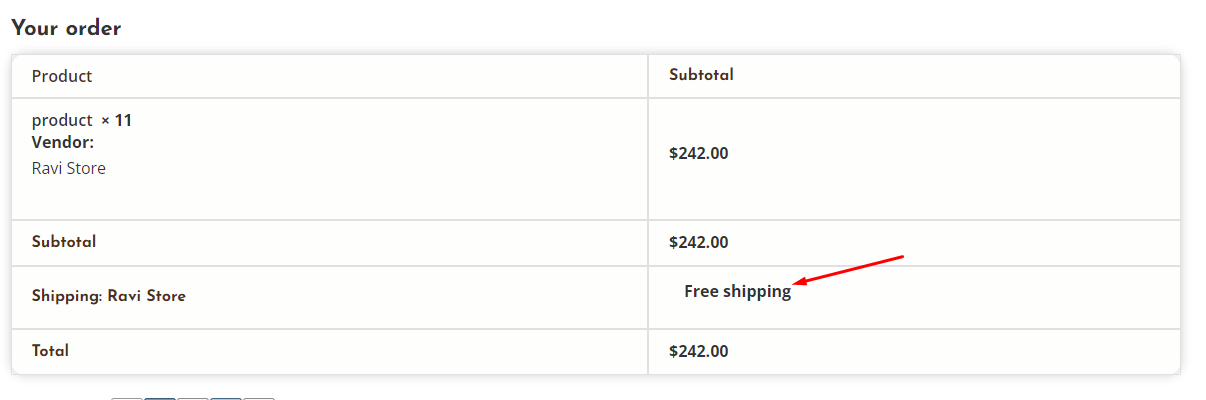Click the first white payment card icon
The image size is (1206, 400).
(x=127, y=398)
